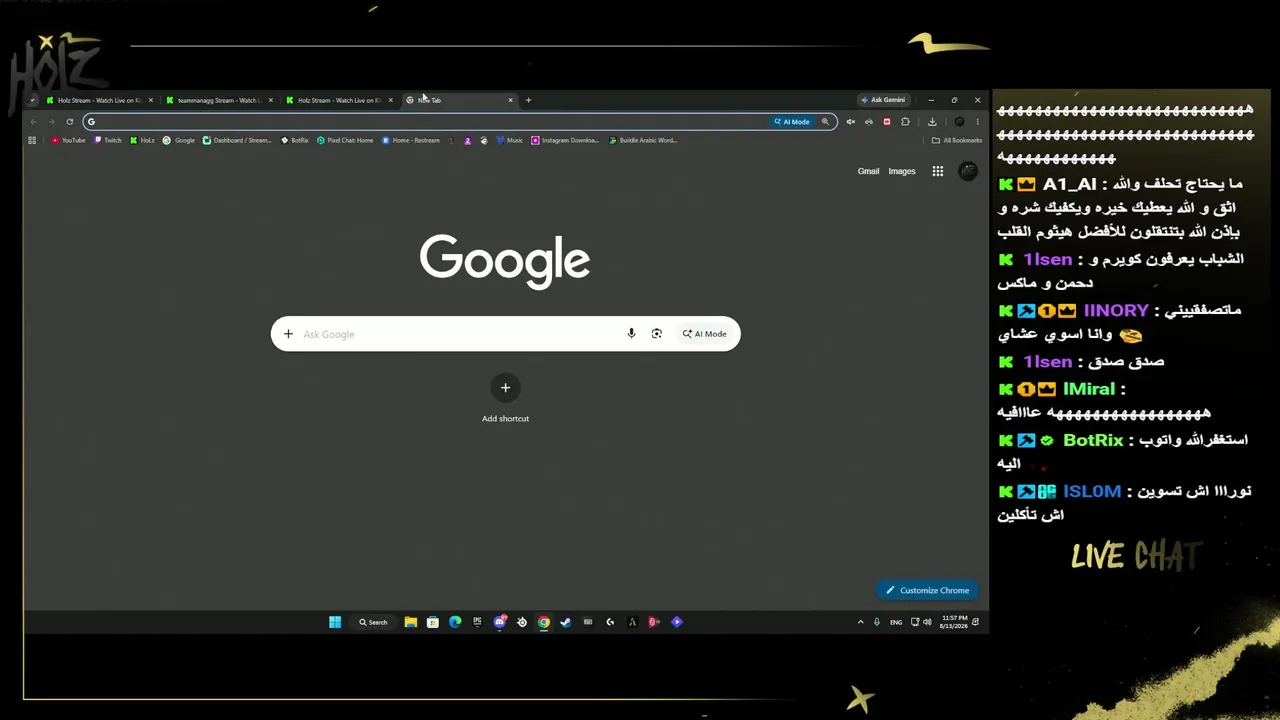Open Epic Games launcher from the taskbar

coord(477,622)
